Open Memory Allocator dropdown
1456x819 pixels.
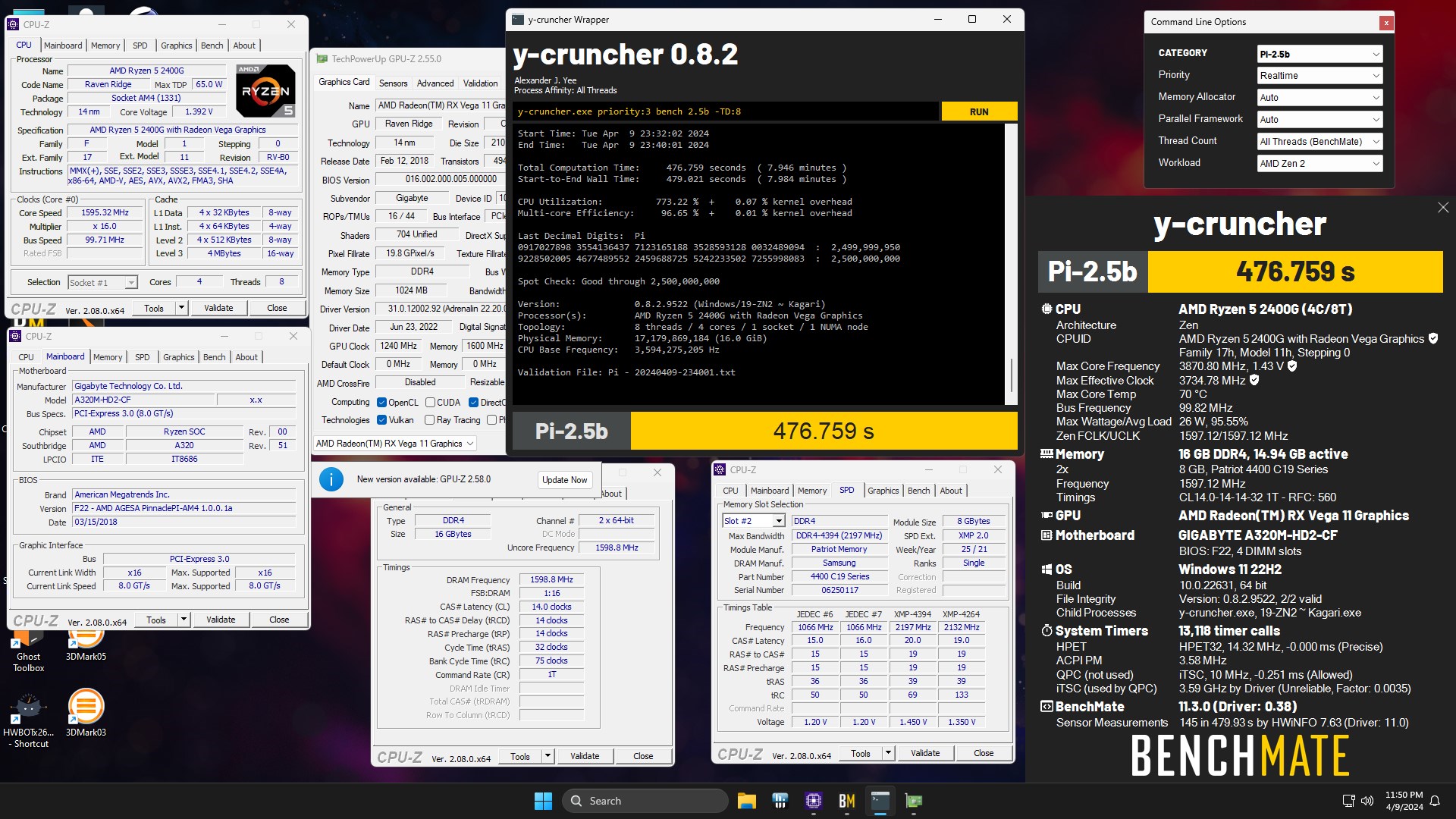click(x=1319, y=98)
